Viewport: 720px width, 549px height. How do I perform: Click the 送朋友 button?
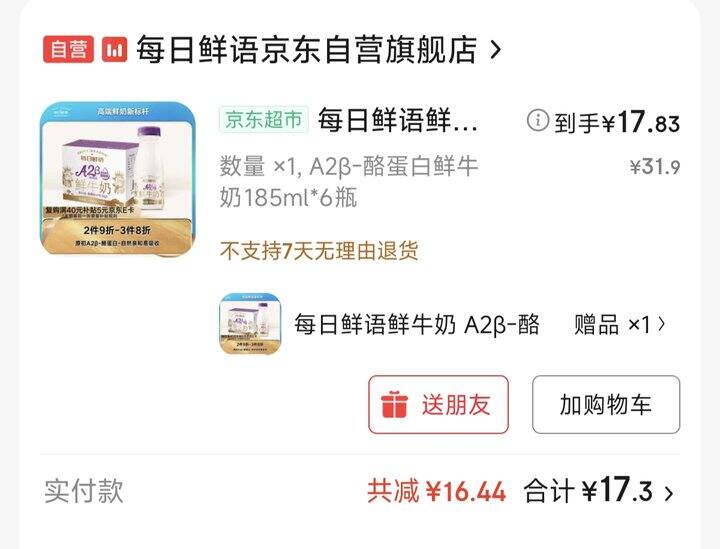(x=439, y=404)
